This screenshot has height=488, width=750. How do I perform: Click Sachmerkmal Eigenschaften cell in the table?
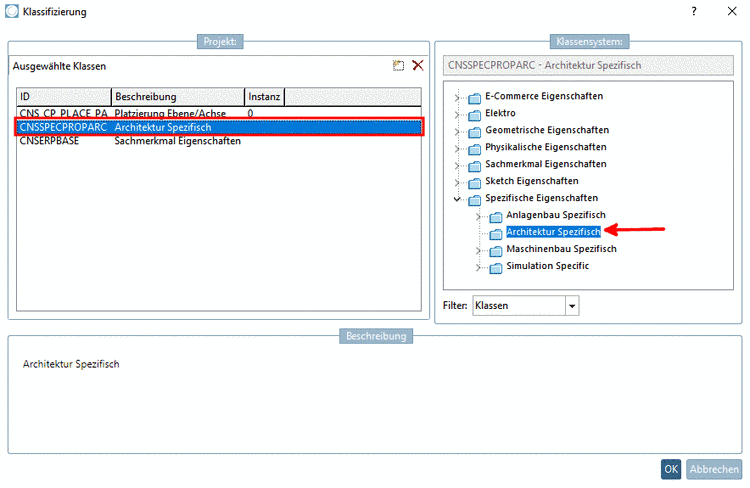click(x=177, y=141)
